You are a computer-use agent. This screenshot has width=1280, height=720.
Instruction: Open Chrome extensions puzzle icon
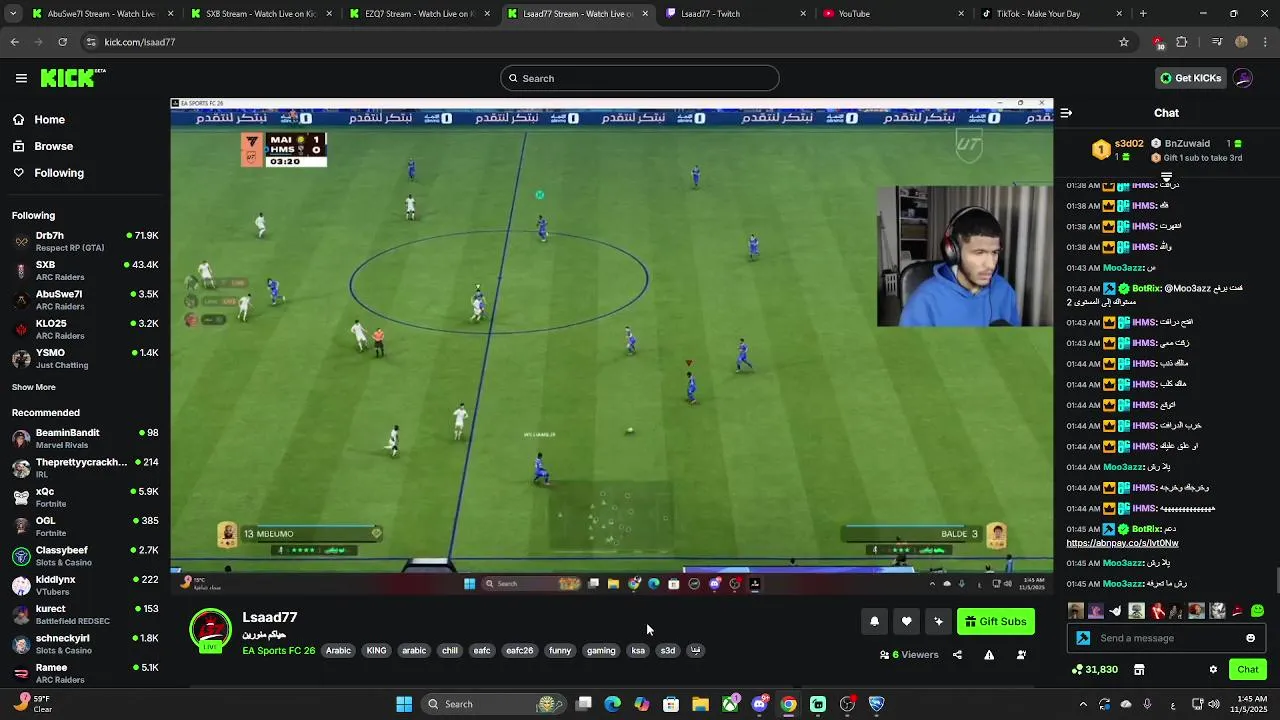(1182, 42)
